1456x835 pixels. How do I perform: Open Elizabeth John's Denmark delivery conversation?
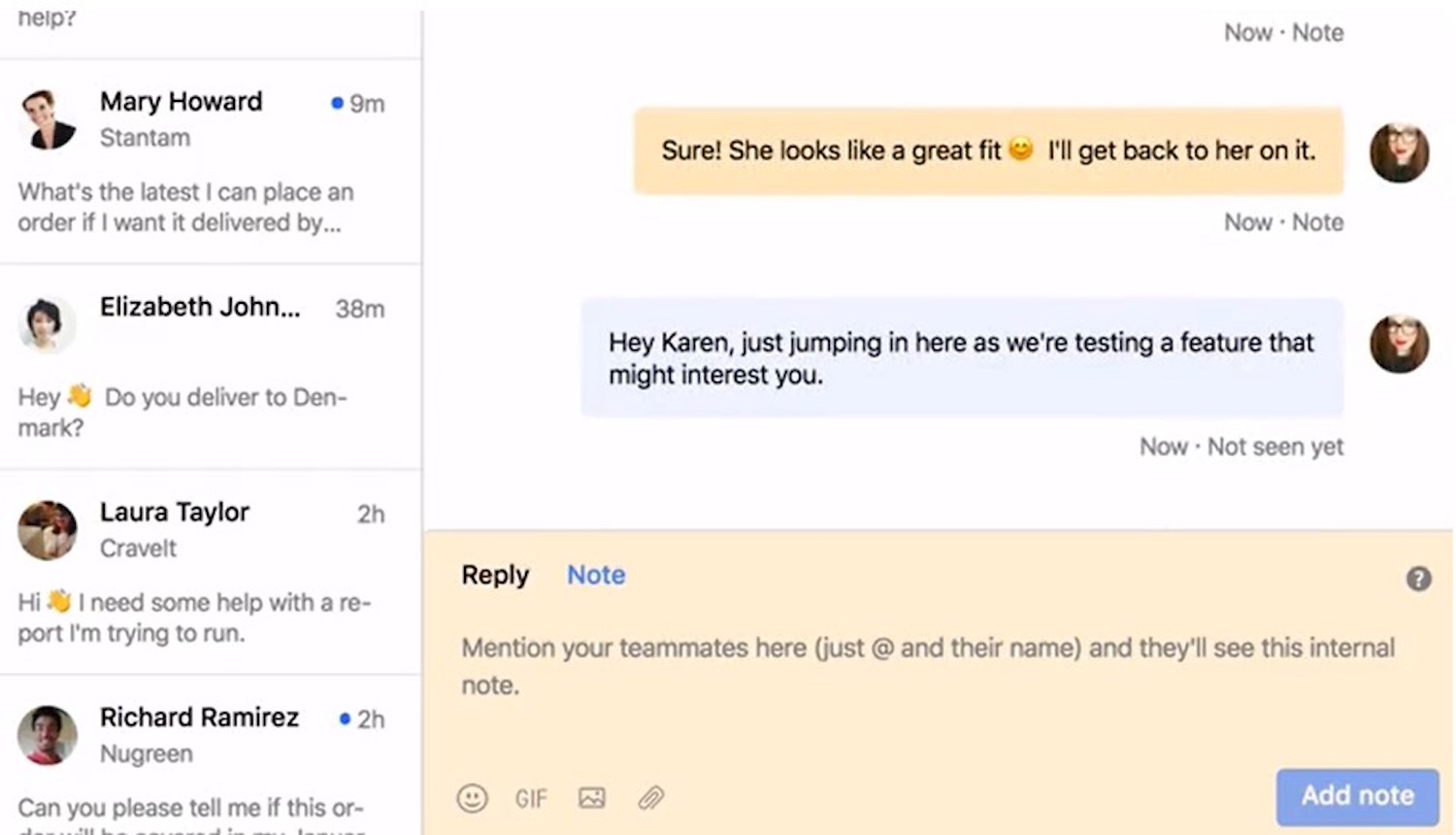click(x=211, y=367)
